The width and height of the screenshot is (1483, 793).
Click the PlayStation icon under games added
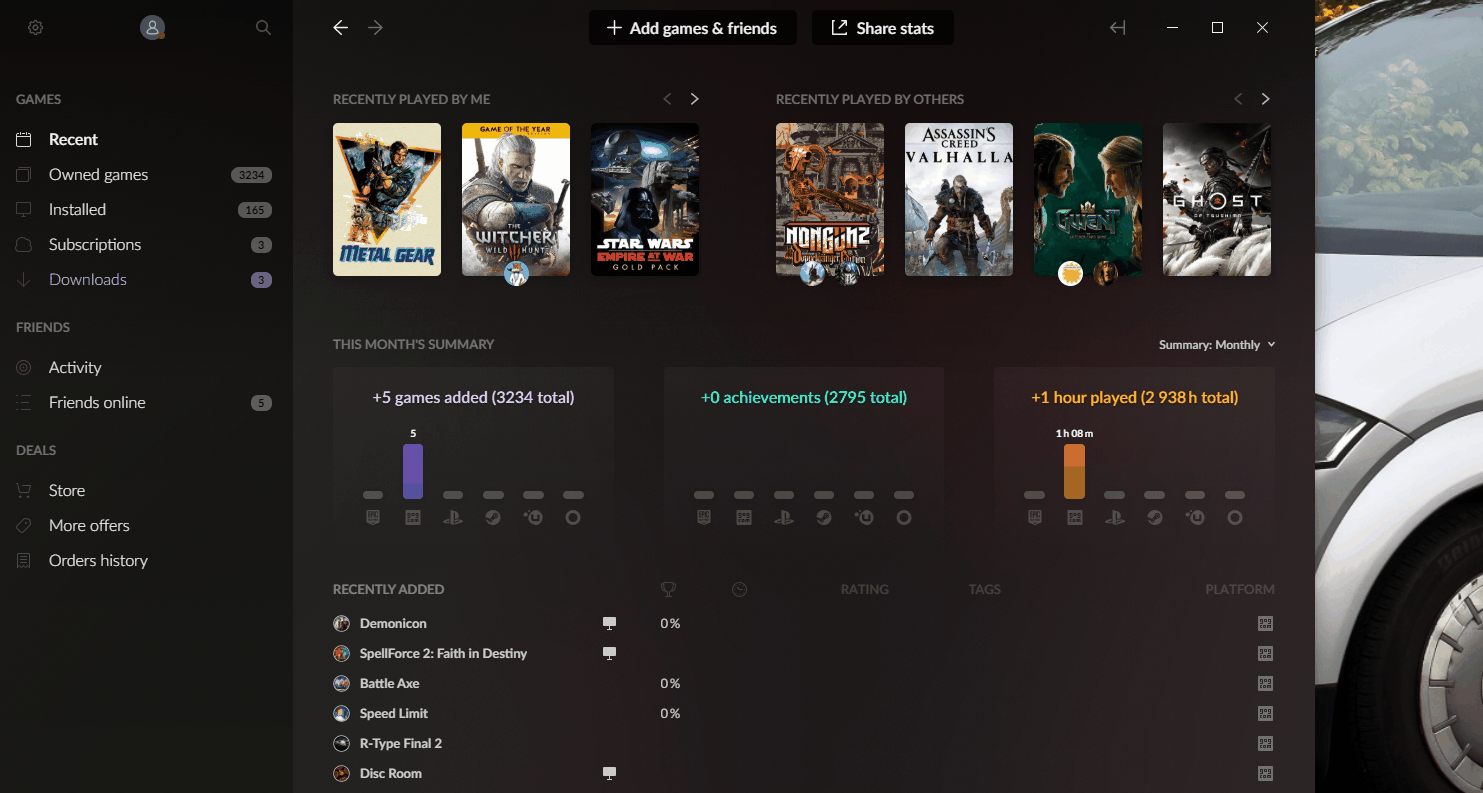point(453,518)
